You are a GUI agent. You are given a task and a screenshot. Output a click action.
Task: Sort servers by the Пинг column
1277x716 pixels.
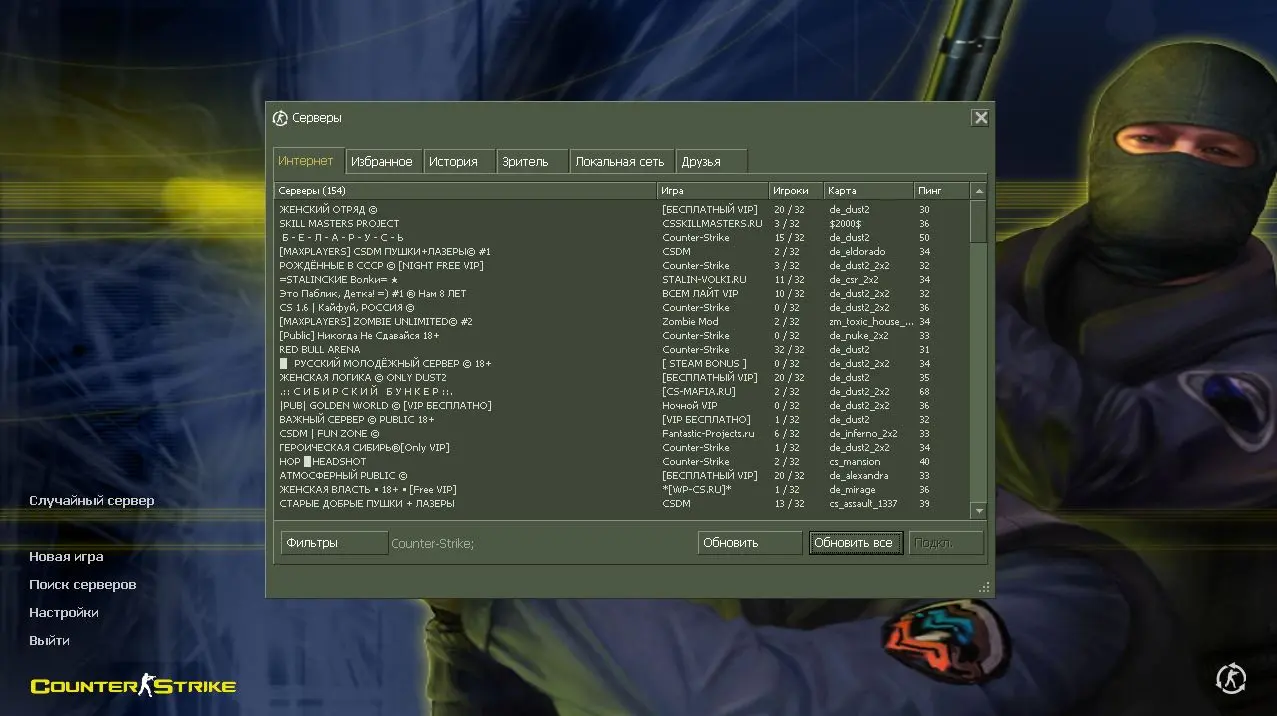point(940,190)
